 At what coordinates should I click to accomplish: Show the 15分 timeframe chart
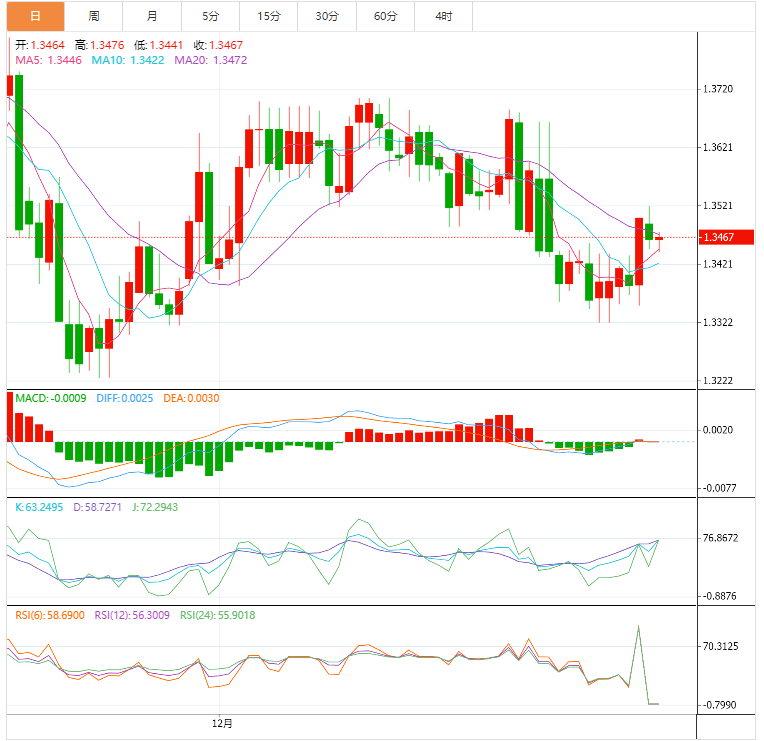(x=268, y=16)
